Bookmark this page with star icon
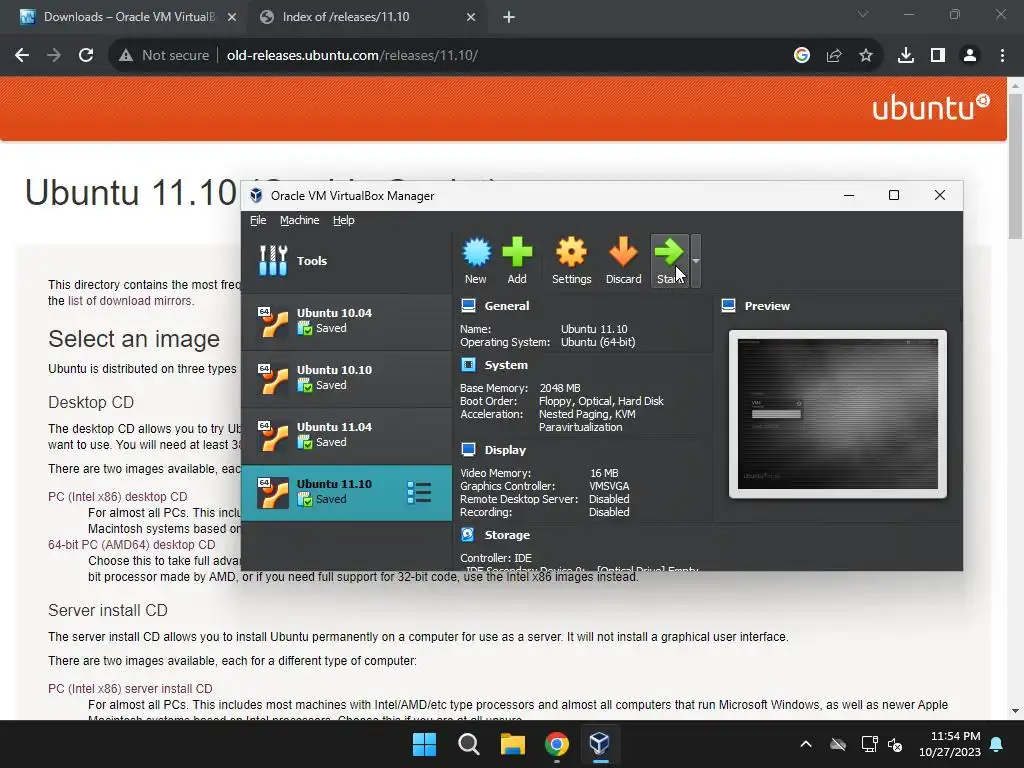This screenshot has height=768, width=1024. tap(866, 56)
